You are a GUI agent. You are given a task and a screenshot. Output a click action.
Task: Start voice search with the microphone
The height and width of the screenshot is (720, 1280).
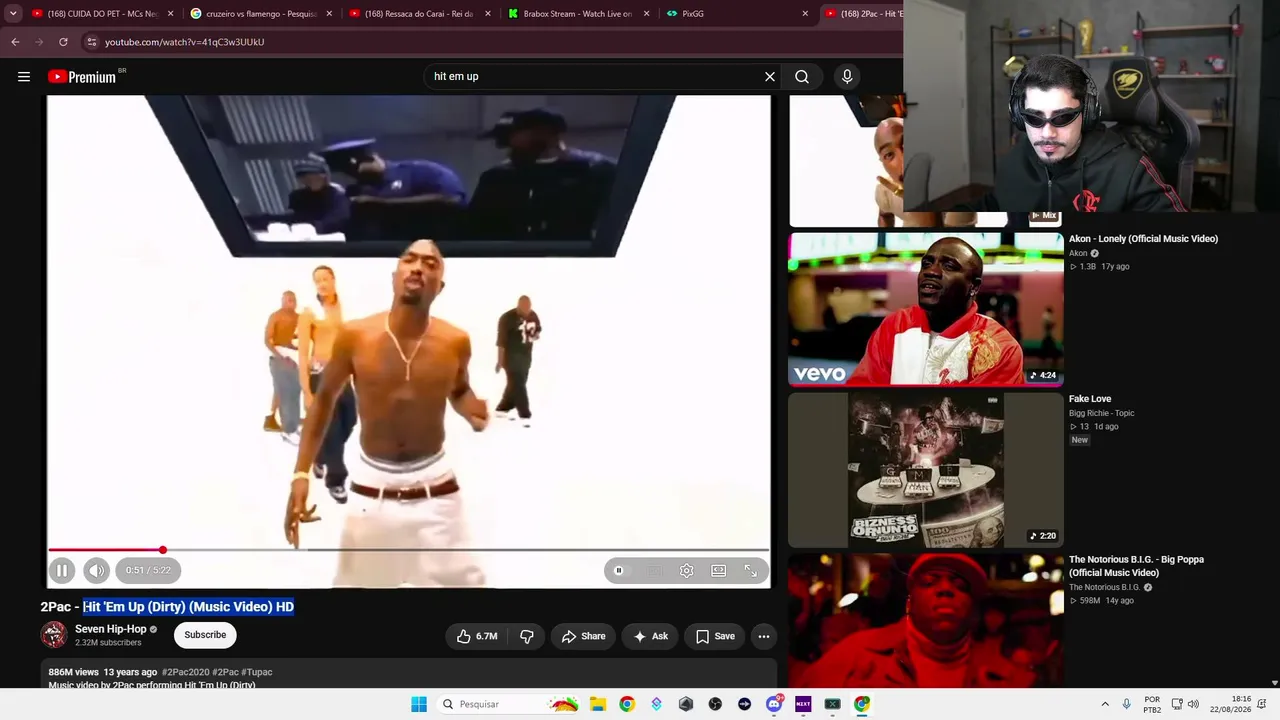pyautogui.click(x=847, y=77)
